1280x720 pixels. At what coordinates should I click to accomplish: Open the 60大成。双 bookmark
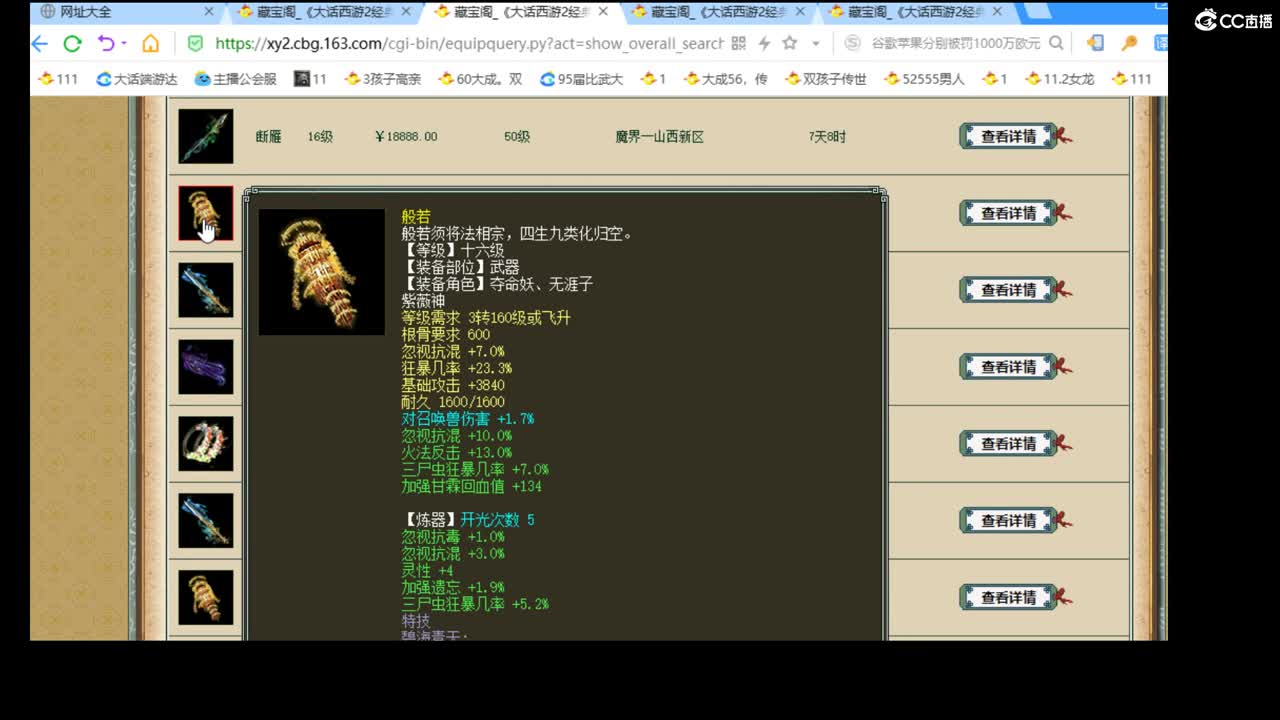coord(480,79)
